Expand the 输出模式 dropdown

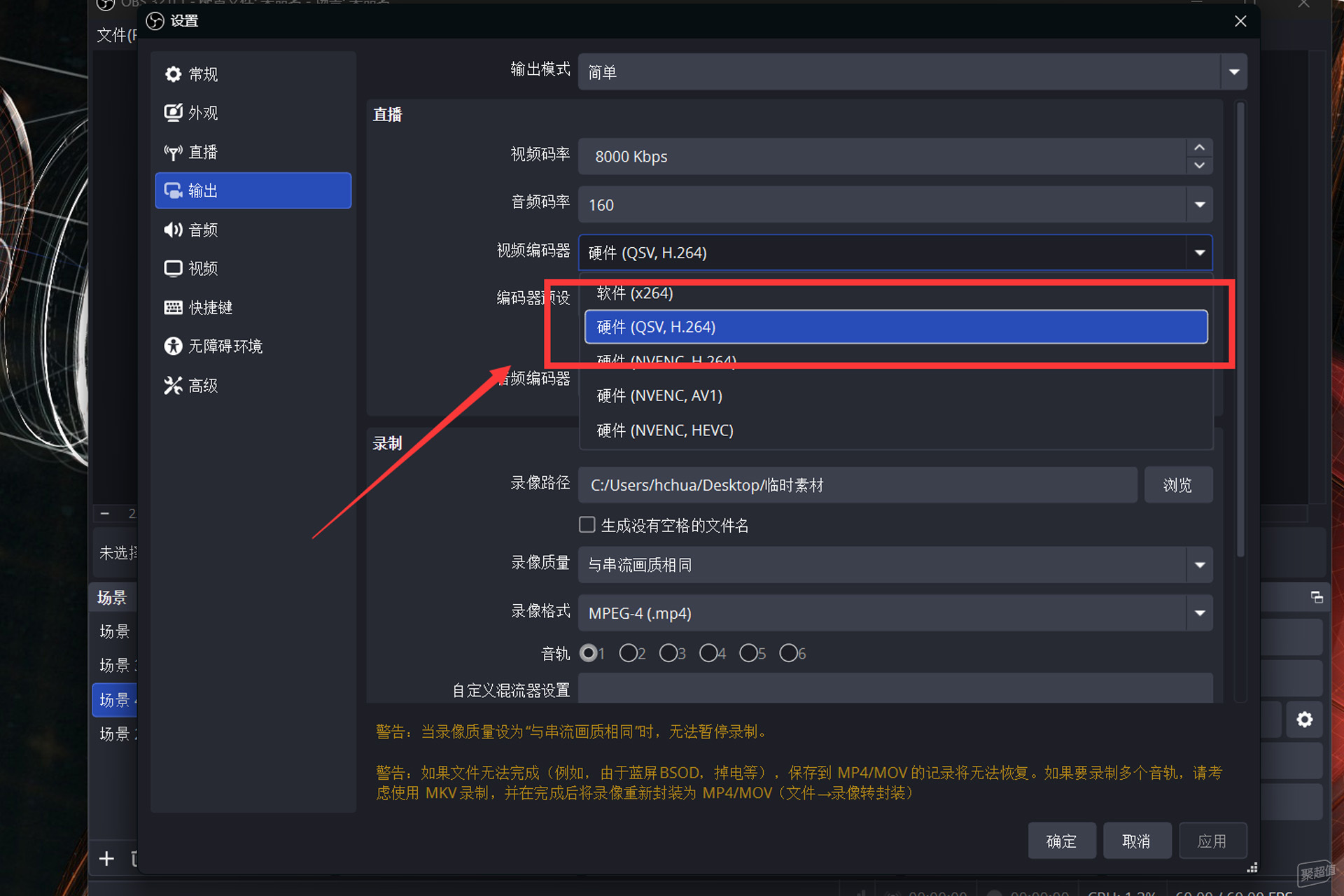(1233, 72)
